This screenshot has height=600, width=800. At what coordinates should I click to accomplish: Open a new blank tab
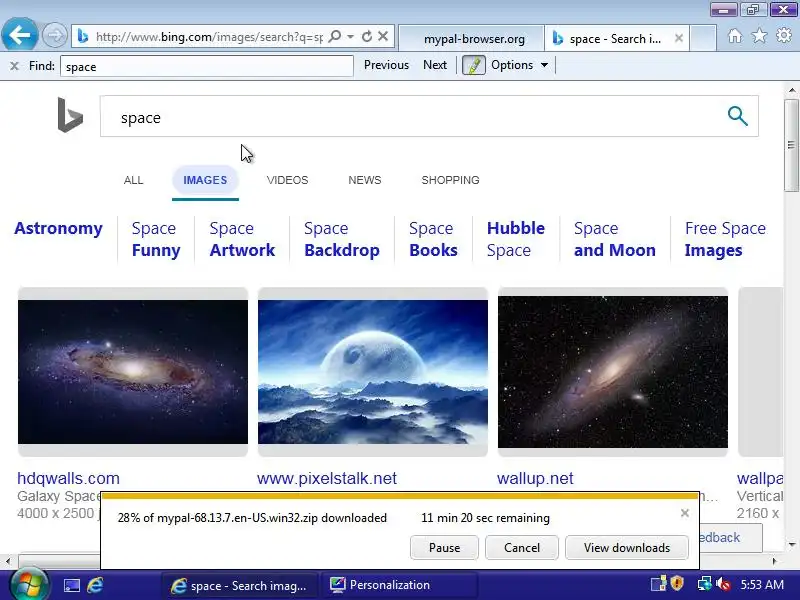point(703,39)
